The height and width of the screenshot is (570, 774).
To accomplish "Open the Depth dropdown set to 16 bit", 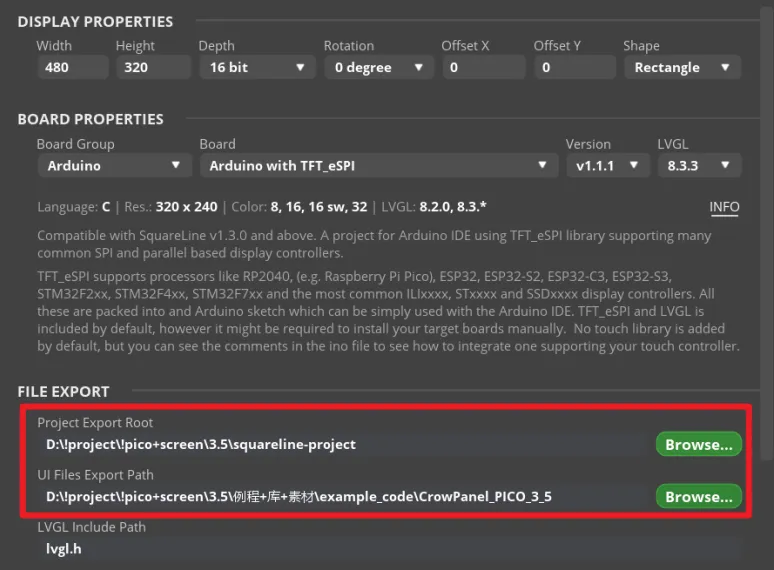I will (x=256, y=68).
